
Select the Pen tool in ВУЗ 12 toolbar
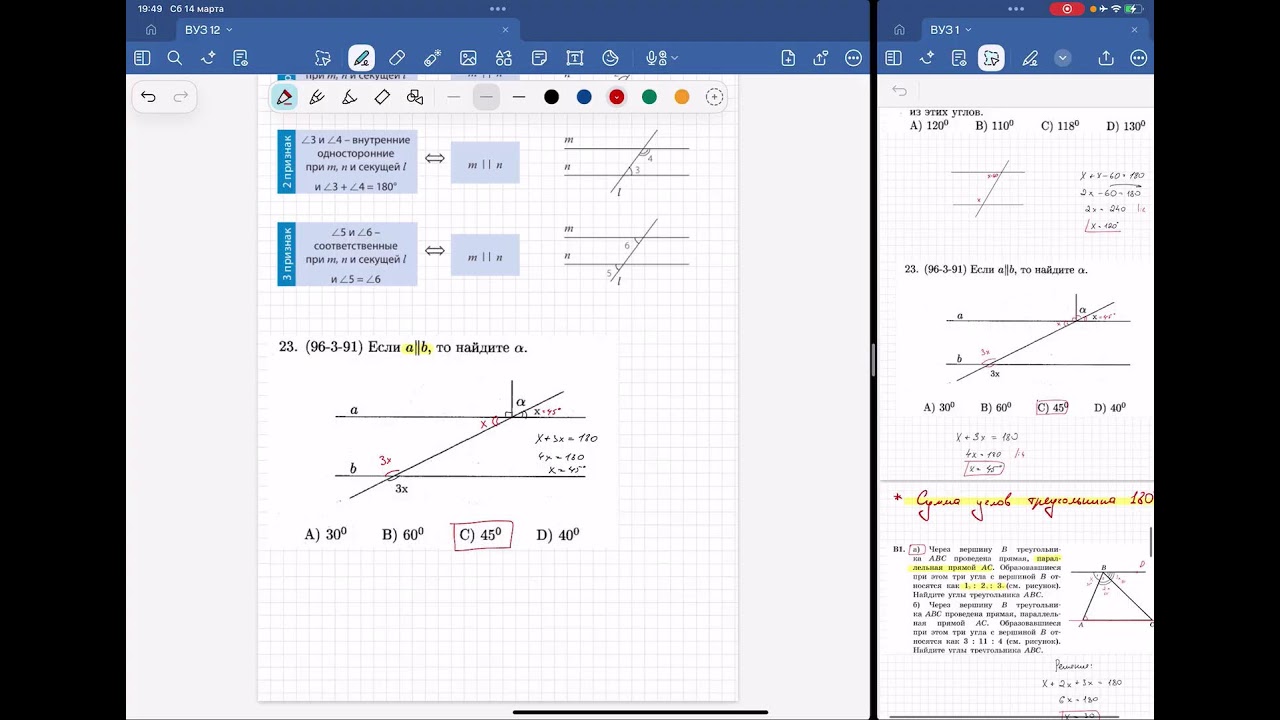[362, 58]
